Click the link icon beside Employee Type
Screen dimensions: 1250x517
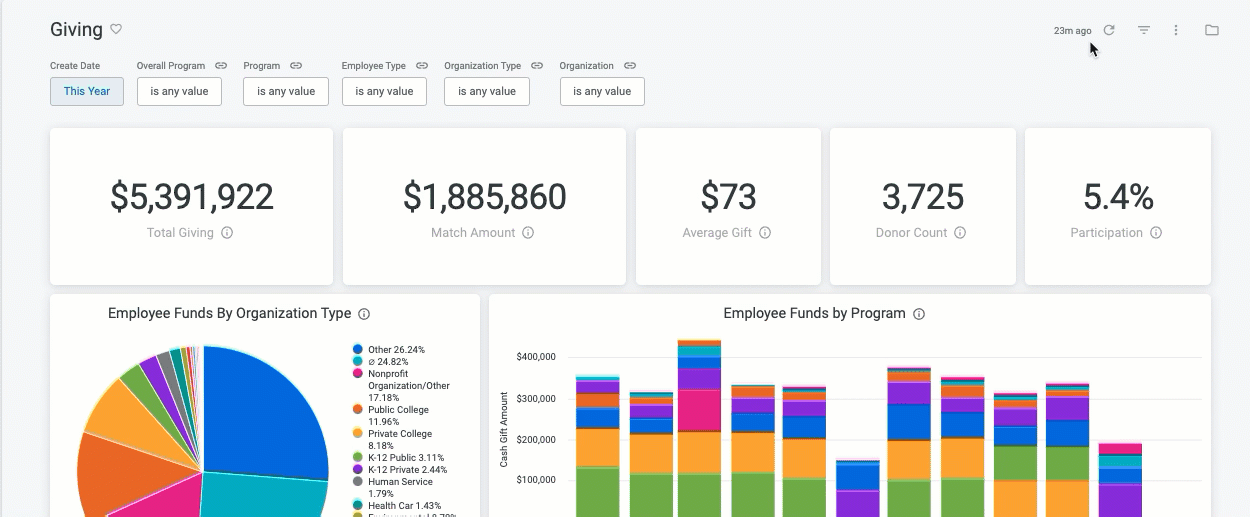(x=422, y=66)
